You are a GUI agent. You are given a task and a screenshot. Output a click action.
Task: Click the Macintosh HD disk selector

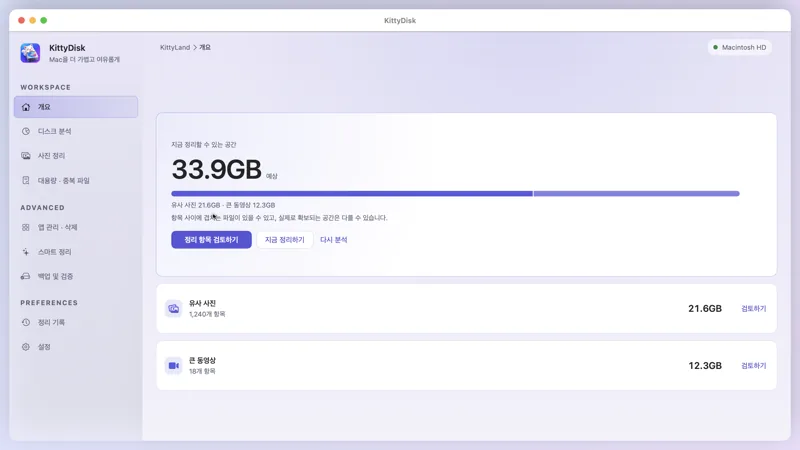click(739, 47)
